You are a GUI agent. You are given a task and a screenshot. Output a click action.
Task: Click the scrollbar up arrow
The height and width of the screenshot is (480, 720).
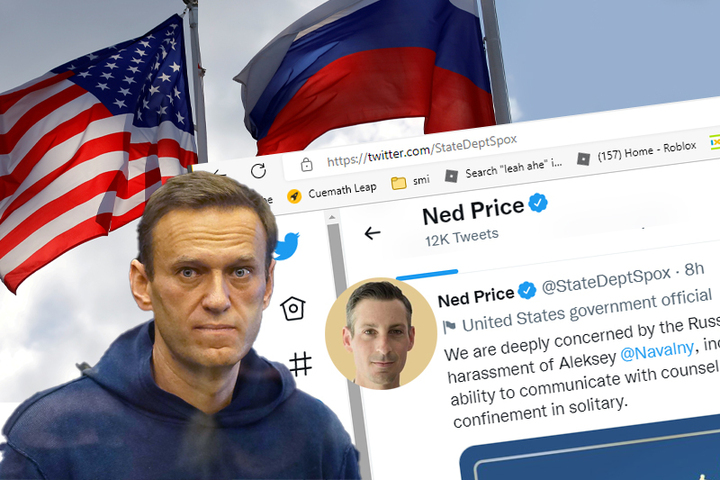332,216
